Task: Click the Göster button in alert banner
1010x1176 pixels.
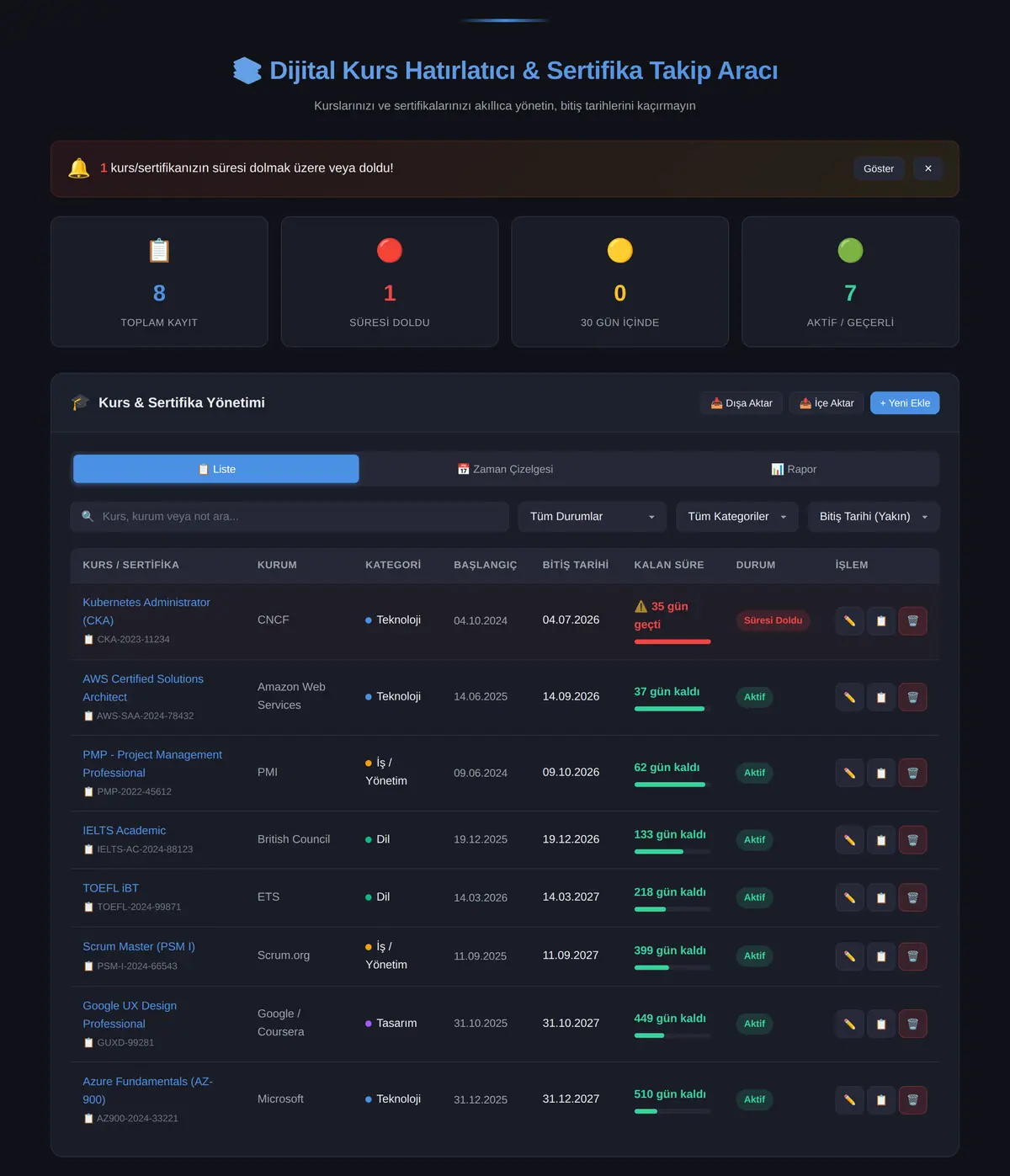Action: click(x=879, y=168)
